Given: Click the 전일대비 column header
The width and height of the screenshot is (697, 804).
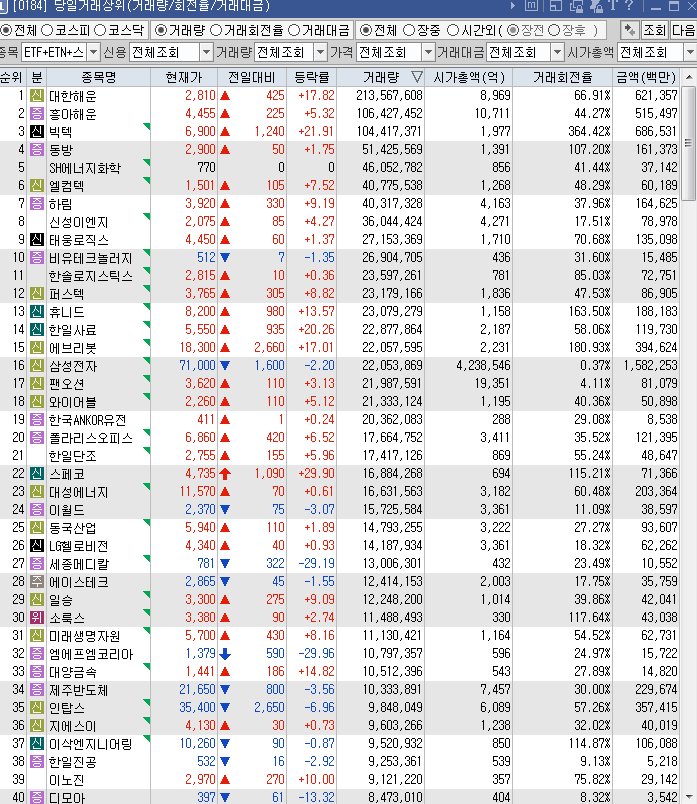Looking at the screenshot, I should point(252,77).
